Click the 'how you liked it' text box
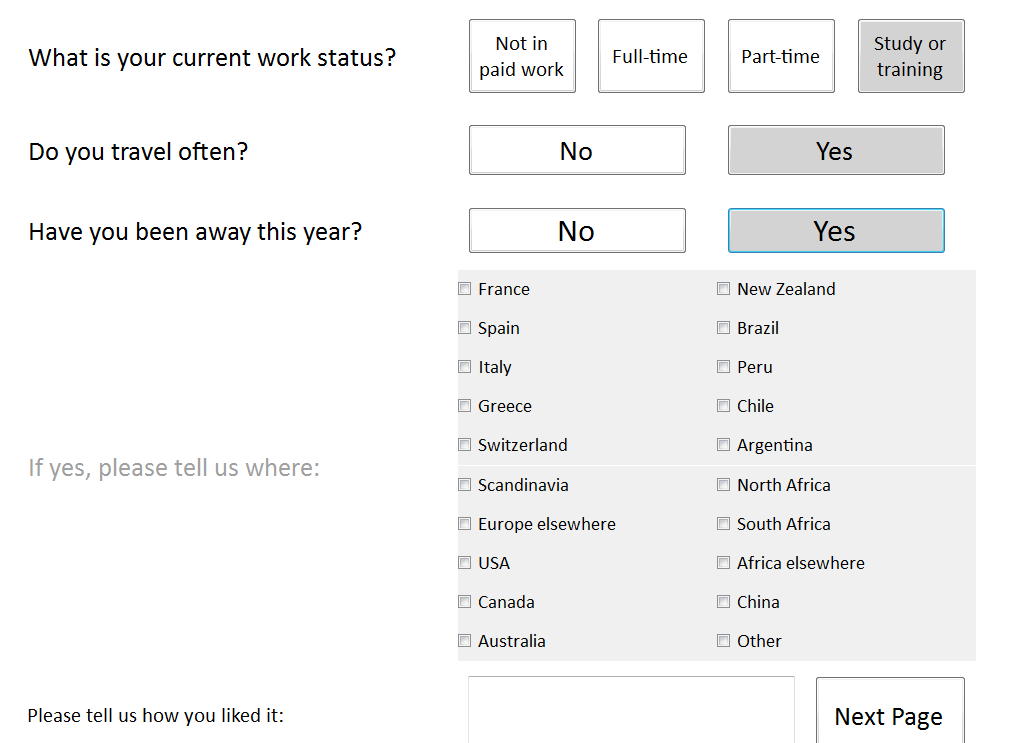 [631, 711]
